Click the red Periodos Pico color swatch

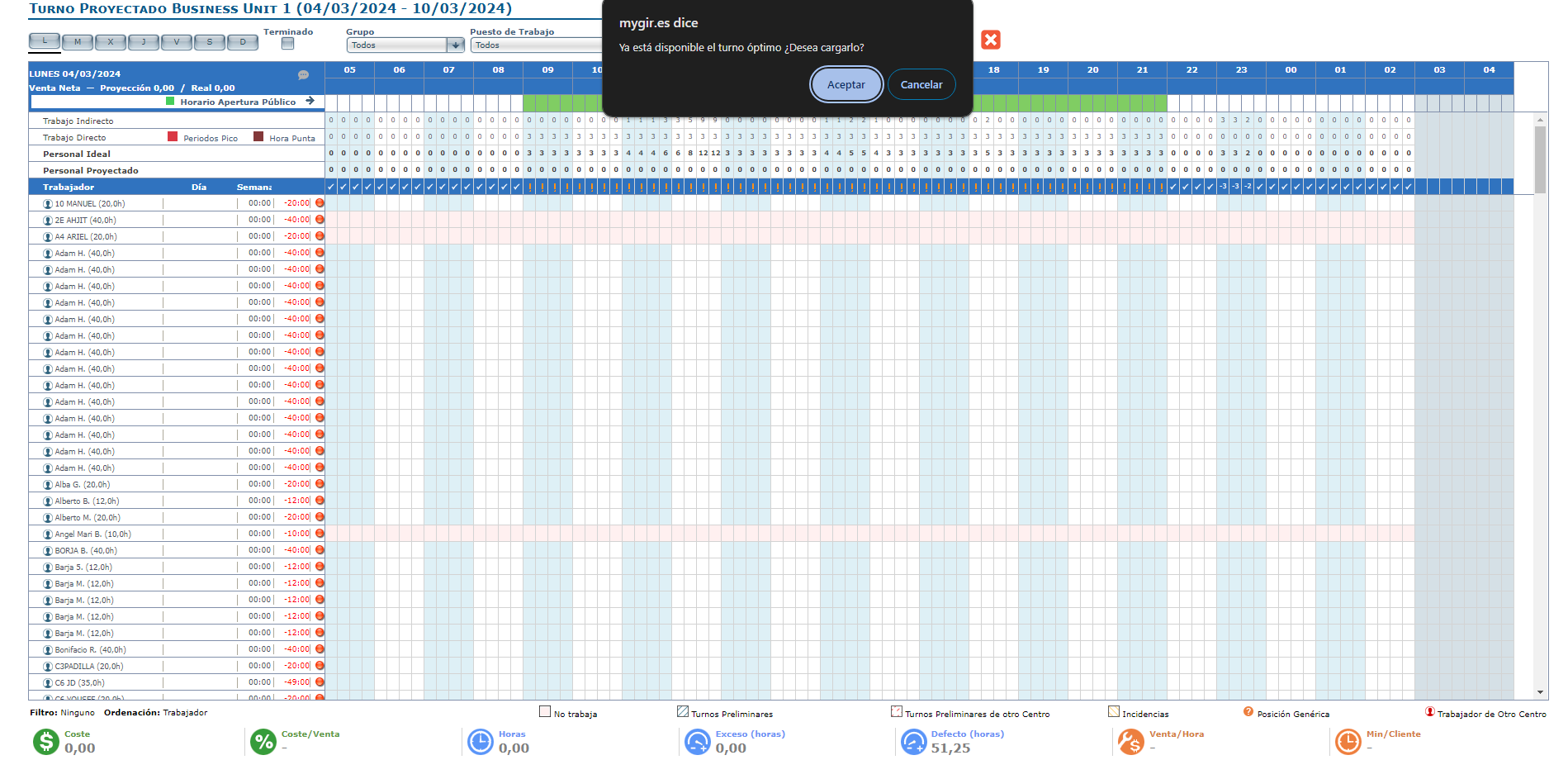pyautogui.click(x=173, y=137)
